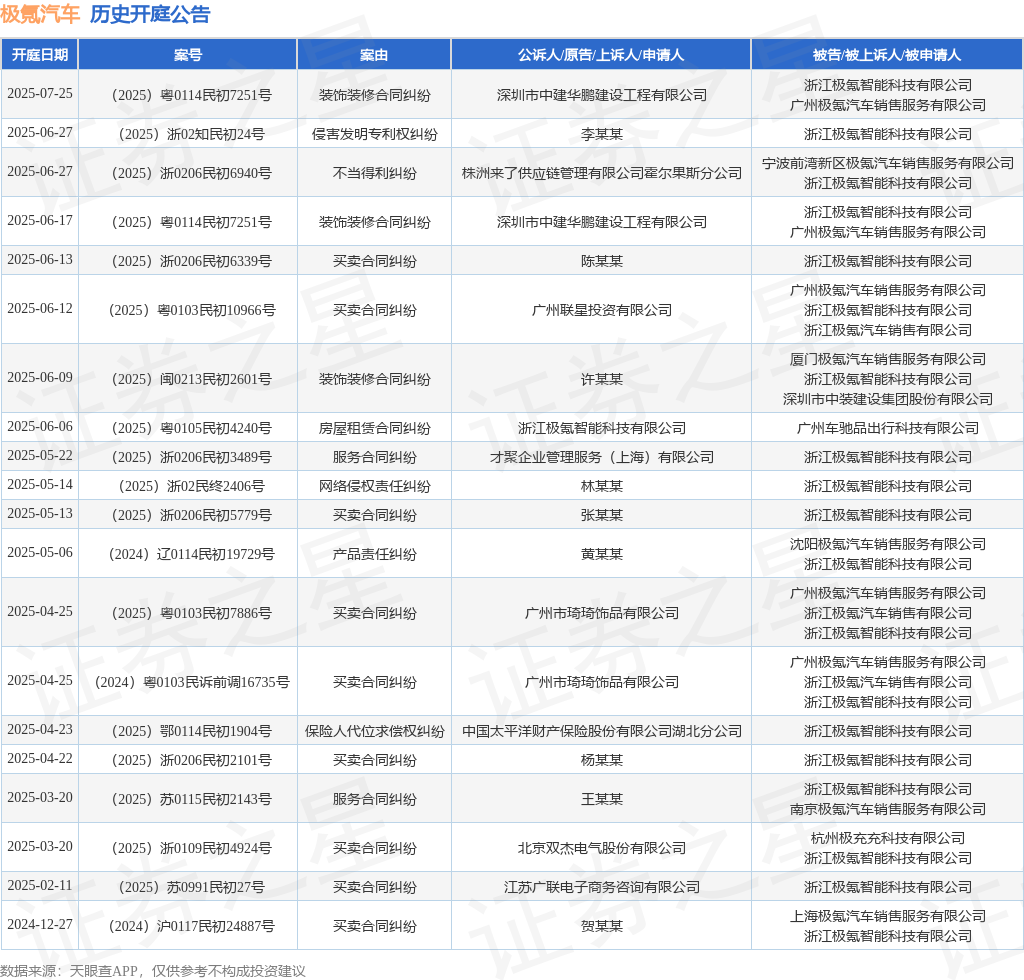Click case number (2025)苏0115民初2143号

191,799
